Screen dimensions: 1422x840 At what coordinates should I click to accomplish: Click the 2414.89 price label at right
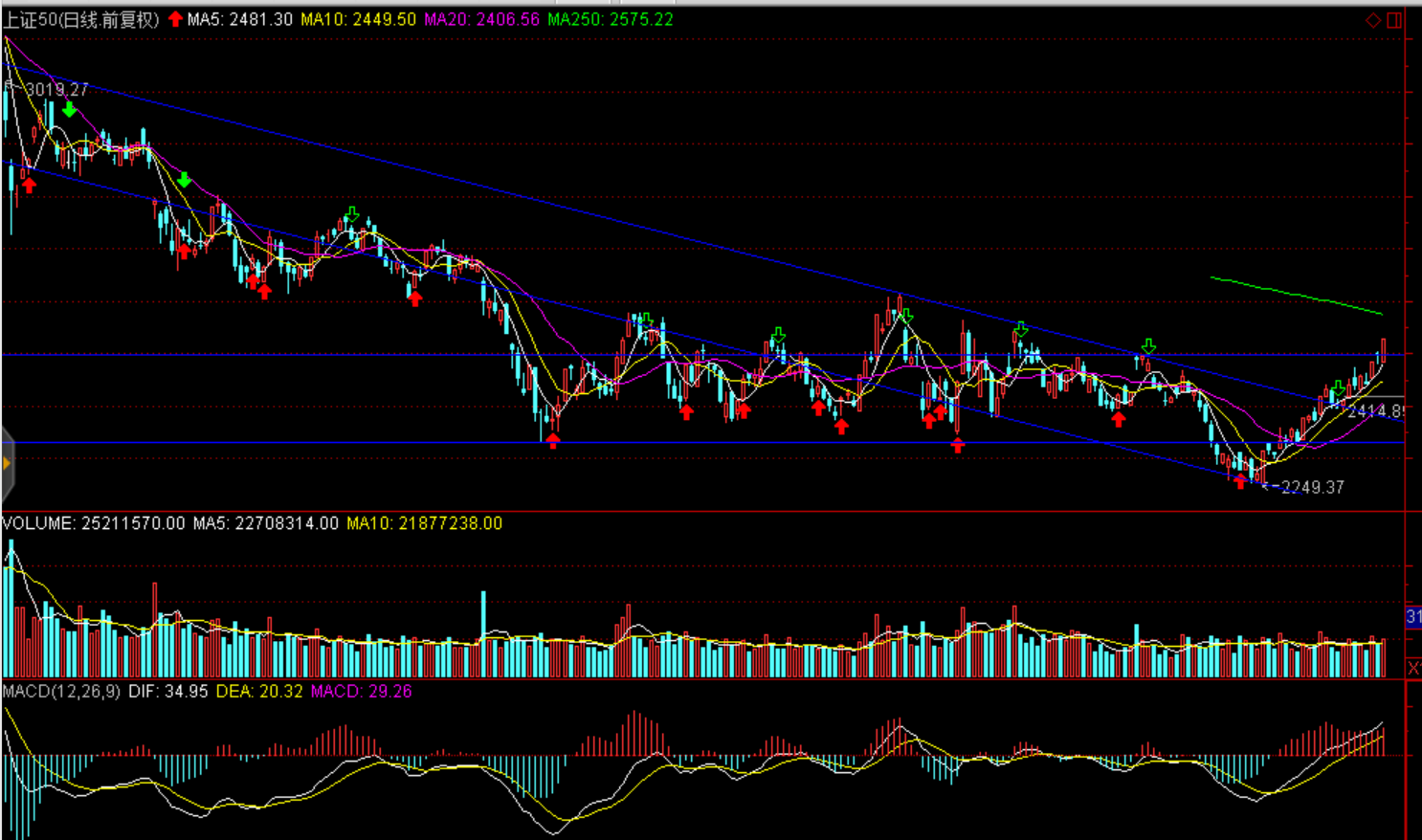[x=1375, y=411]
